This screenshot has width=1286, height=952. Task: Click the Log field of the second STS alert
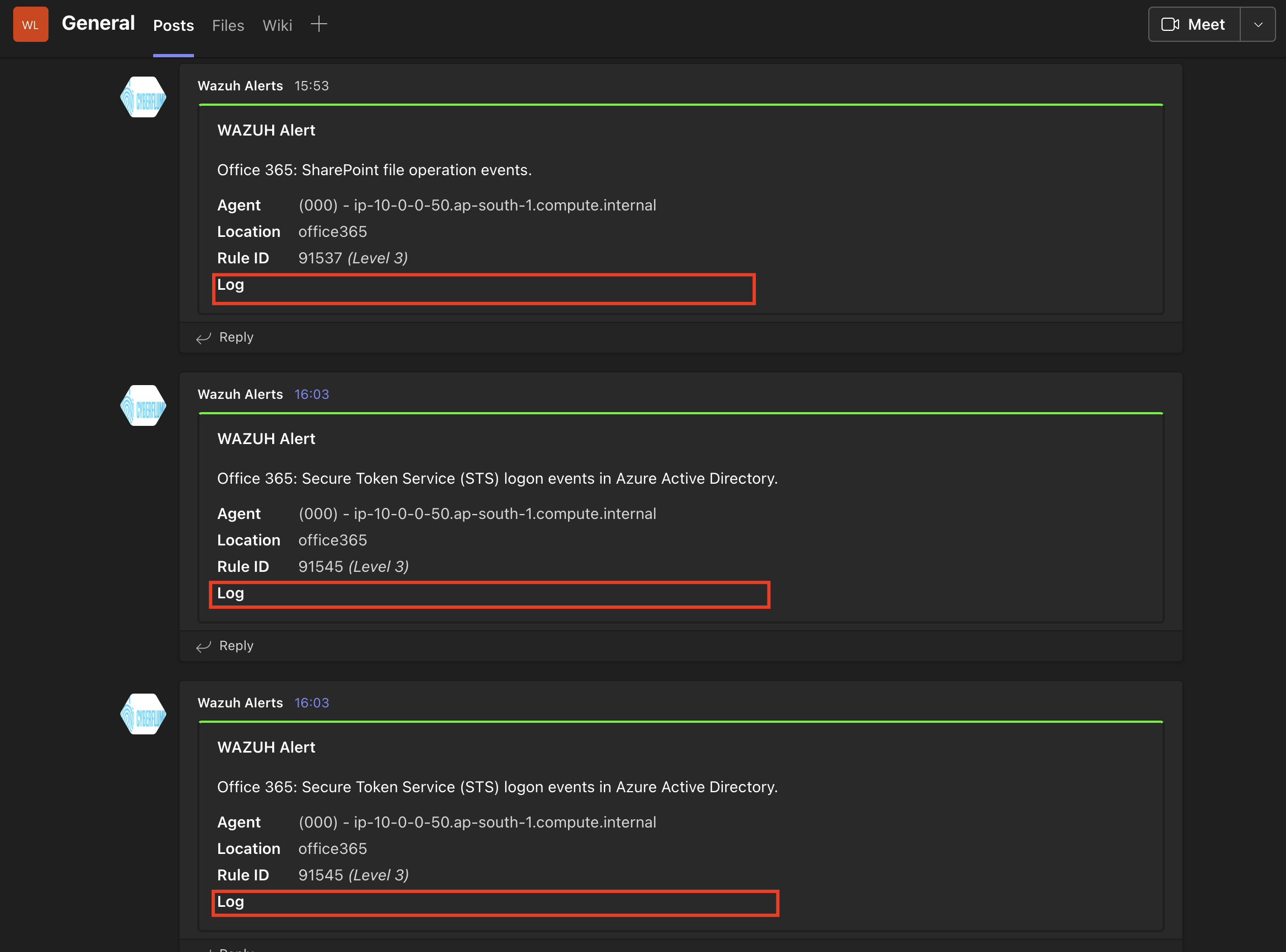pos(494,902)
